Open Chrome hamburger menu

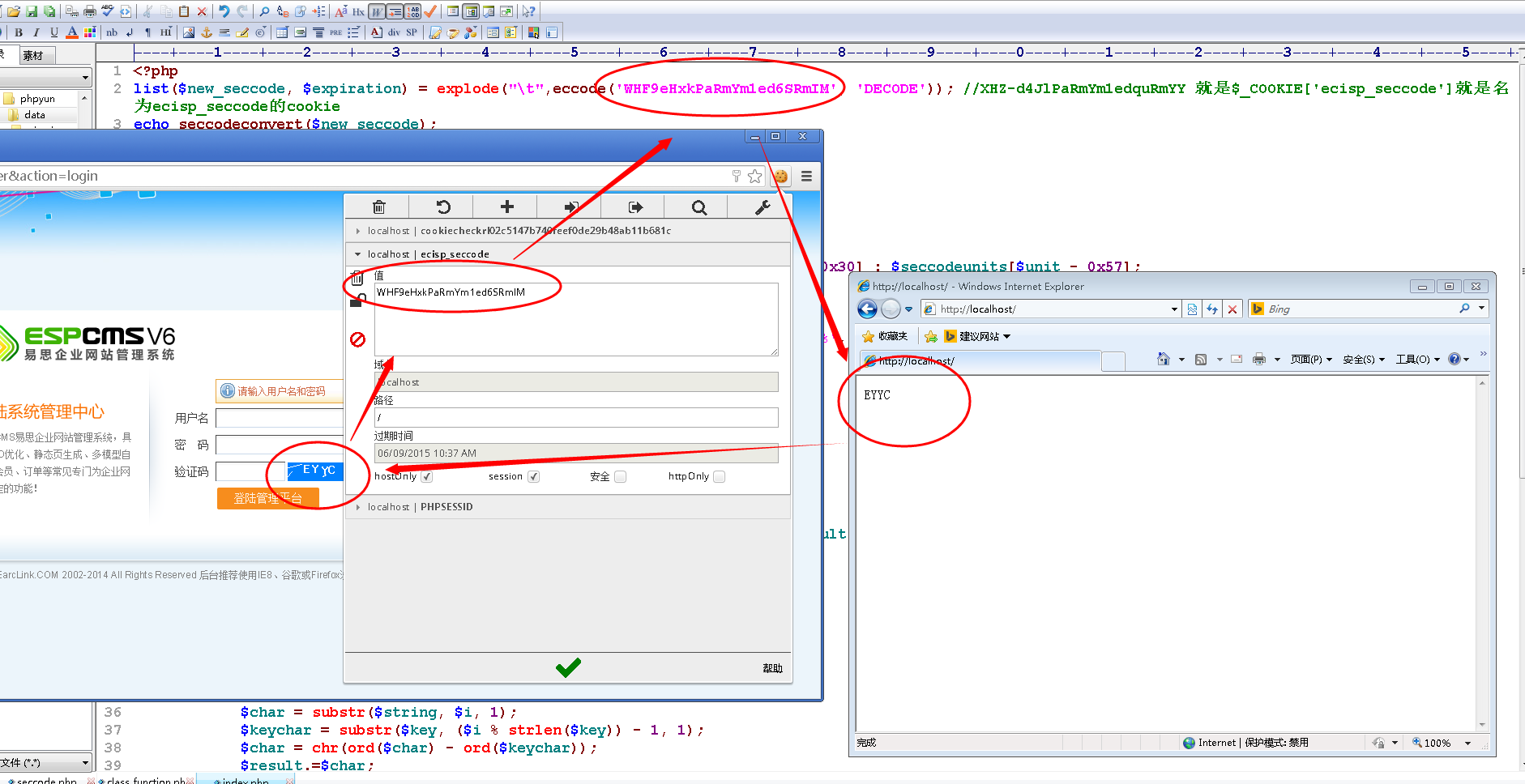806,176
